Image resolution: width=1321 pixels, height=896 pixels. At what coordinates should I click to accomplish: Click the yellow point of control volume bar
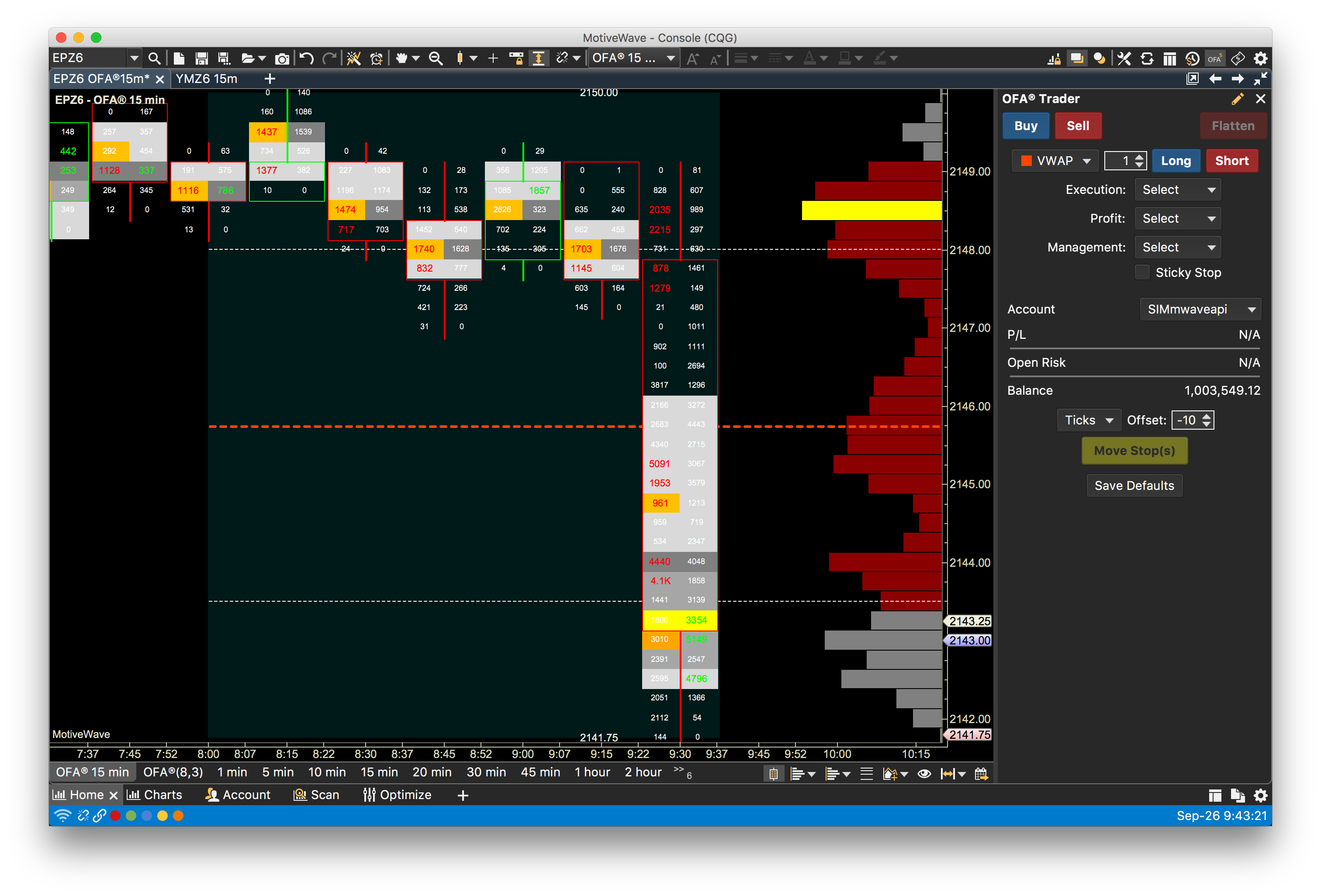(871, 210)
